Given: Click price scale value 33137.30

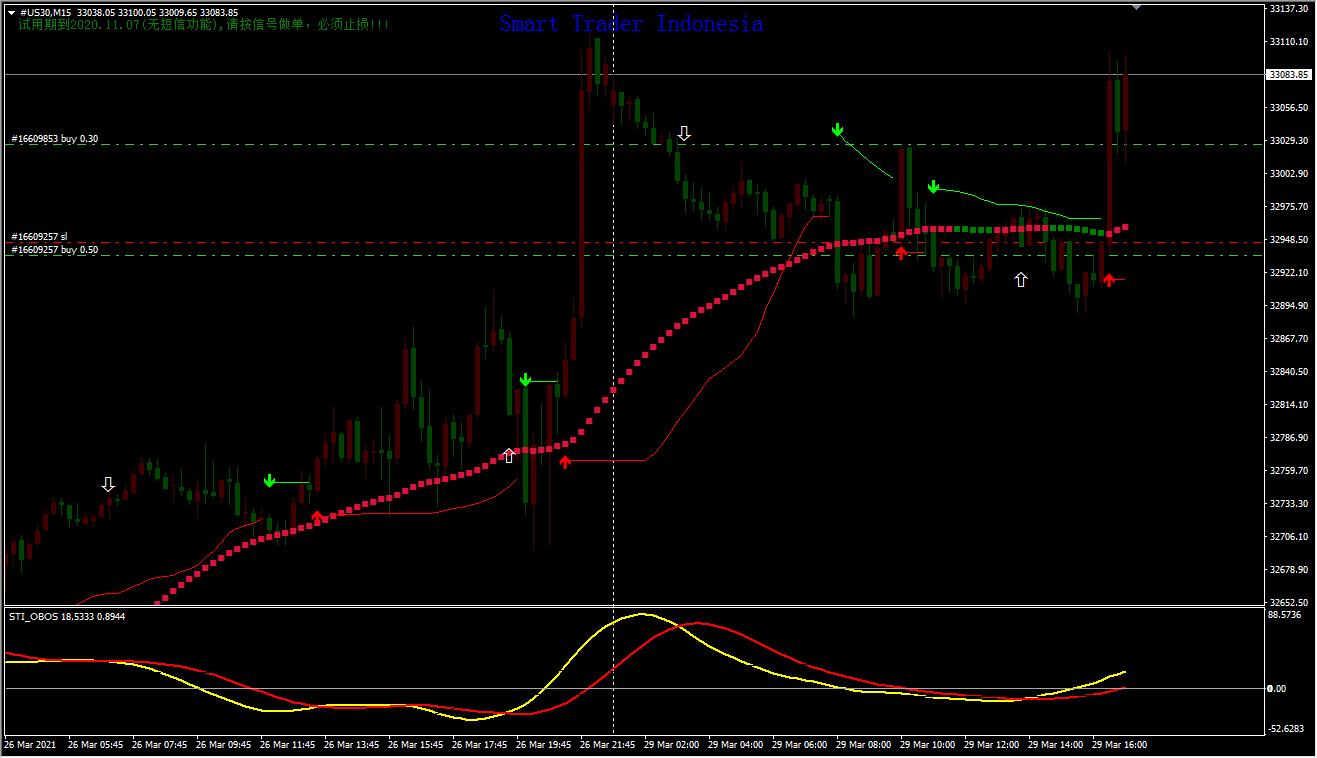Looking at the screenshot, I should point(1288,9).
